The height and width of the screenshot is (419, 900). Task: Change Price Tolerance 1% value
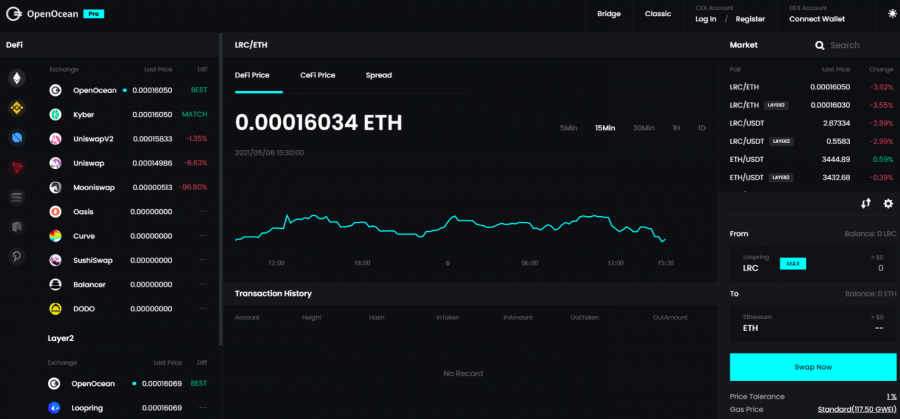(x=891, y=397)
